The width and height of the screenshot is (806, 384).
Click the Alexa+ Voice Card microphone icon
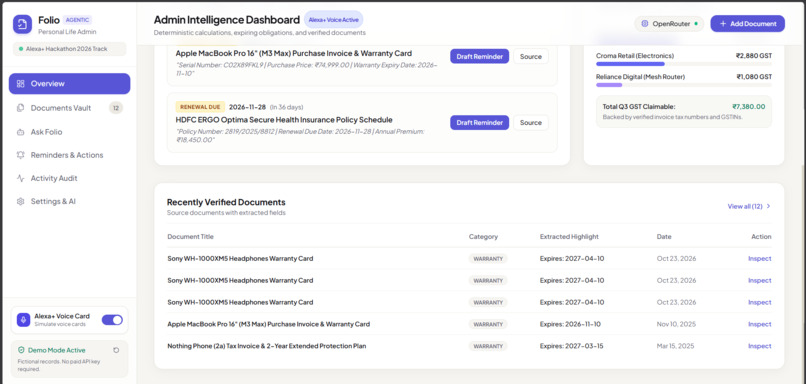click(x=23, y=320)
